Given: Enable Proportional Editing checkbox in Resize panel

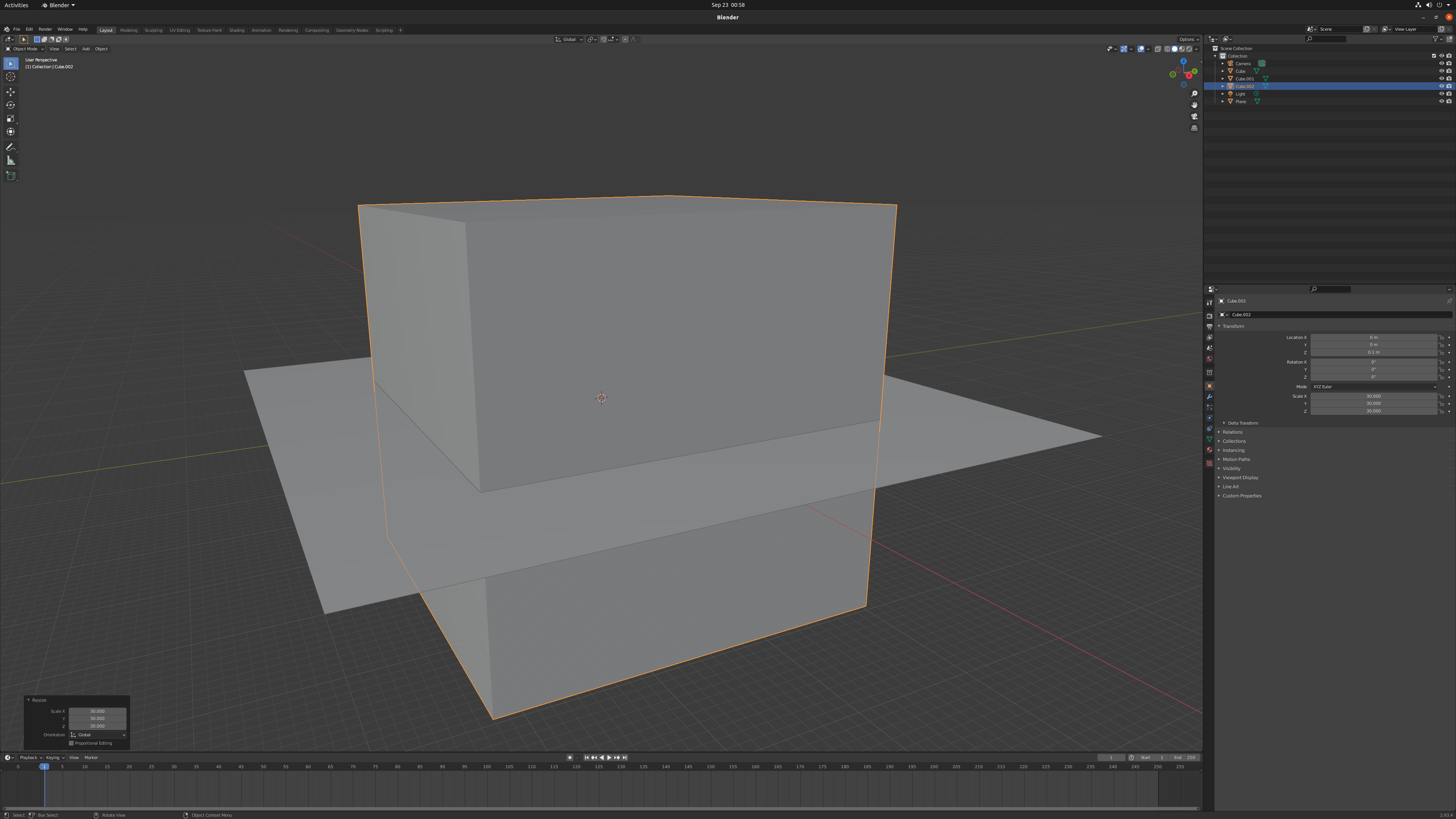Looking at the screenshot, I should (72, 743).
